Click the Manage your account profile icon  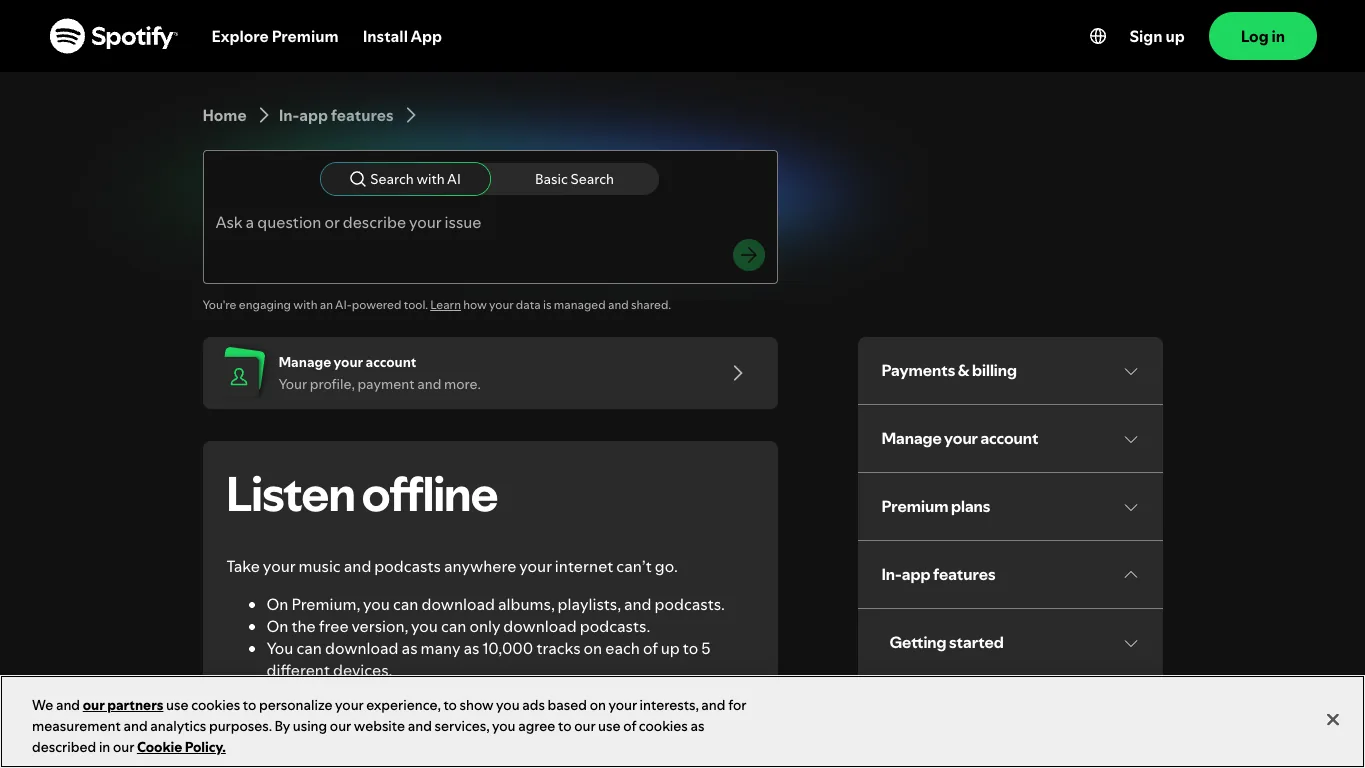243,373
